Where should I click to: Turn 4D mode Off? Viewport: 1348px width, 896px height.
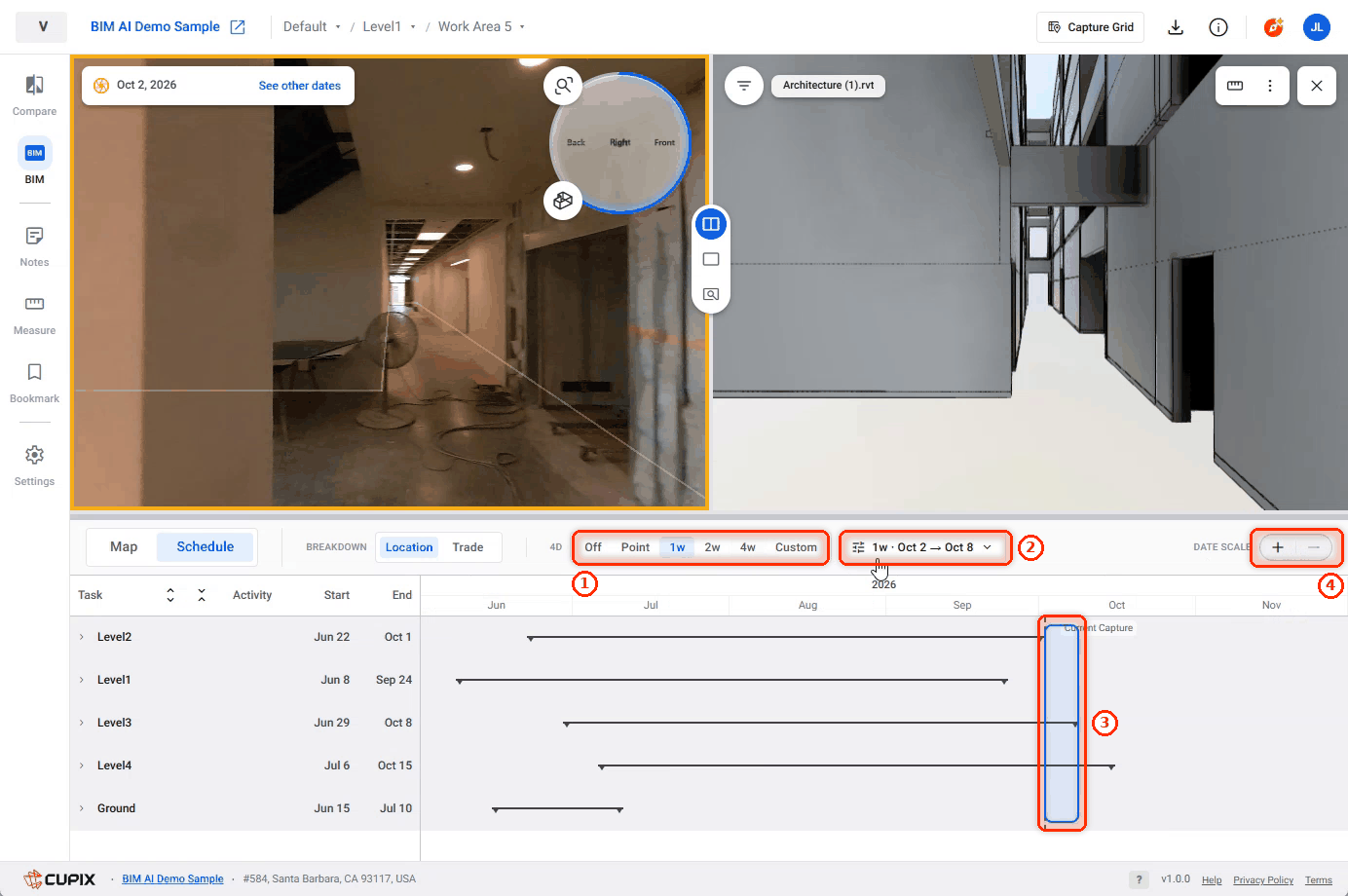593,547
